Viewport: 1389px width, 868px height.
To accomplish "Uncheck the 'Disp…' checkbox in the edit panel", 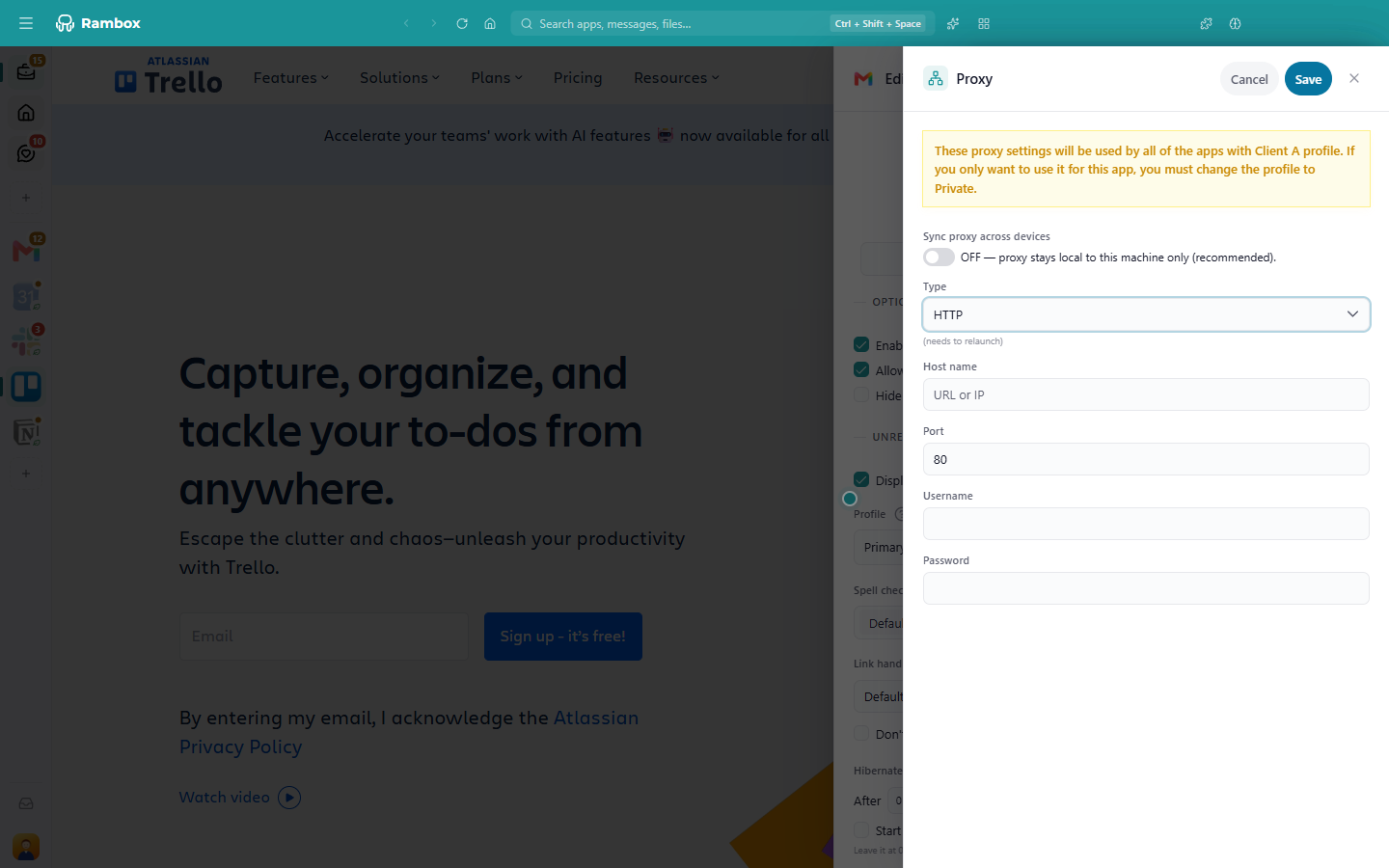I will [861, 479].
